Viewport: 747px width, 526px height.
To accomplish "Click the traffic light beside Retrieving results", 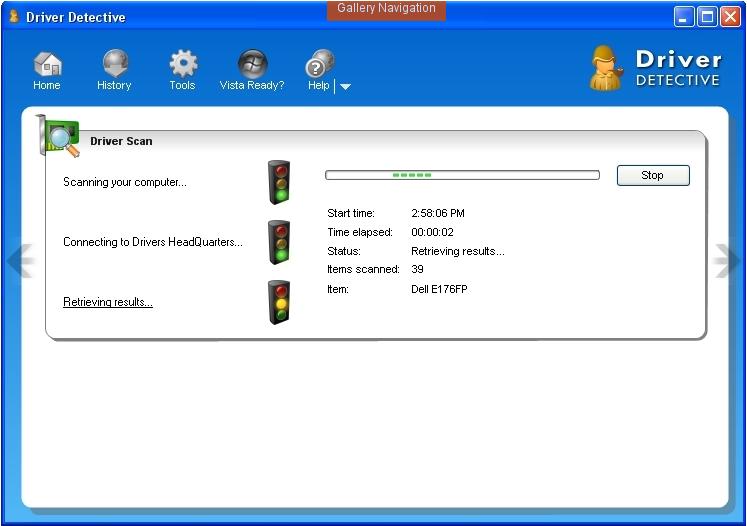I will tap(279, 302).
